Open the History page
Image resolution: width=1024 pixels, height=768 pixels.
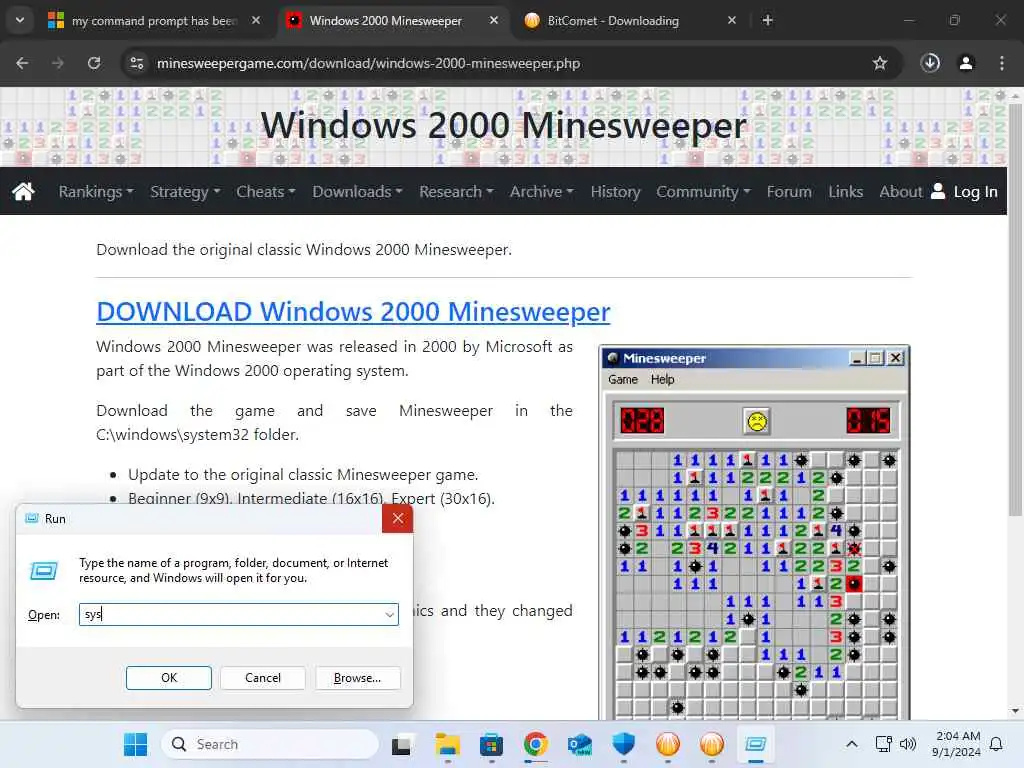[615, 191]
